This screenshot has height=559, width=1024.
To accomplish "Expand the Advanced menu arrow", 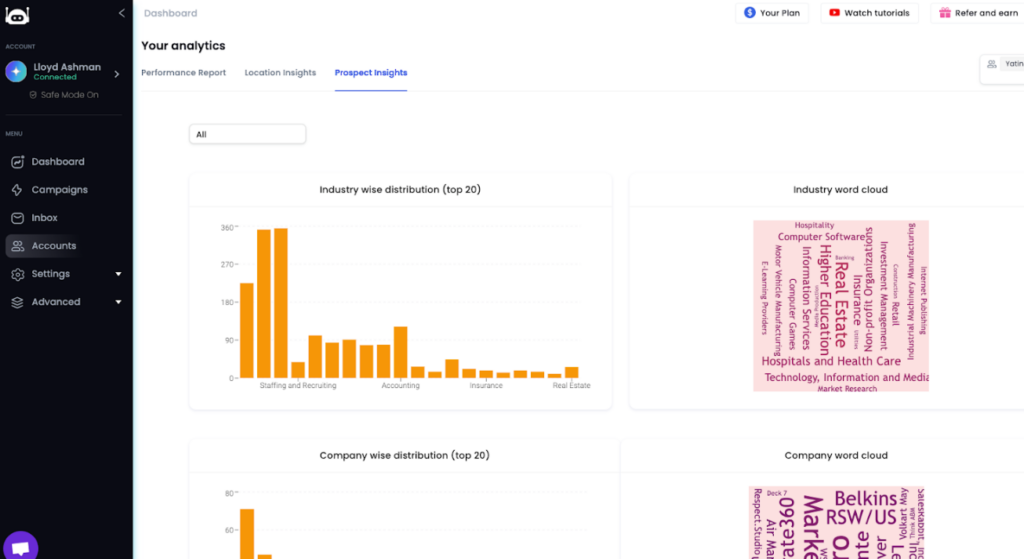I will click(x=118, y=302).
